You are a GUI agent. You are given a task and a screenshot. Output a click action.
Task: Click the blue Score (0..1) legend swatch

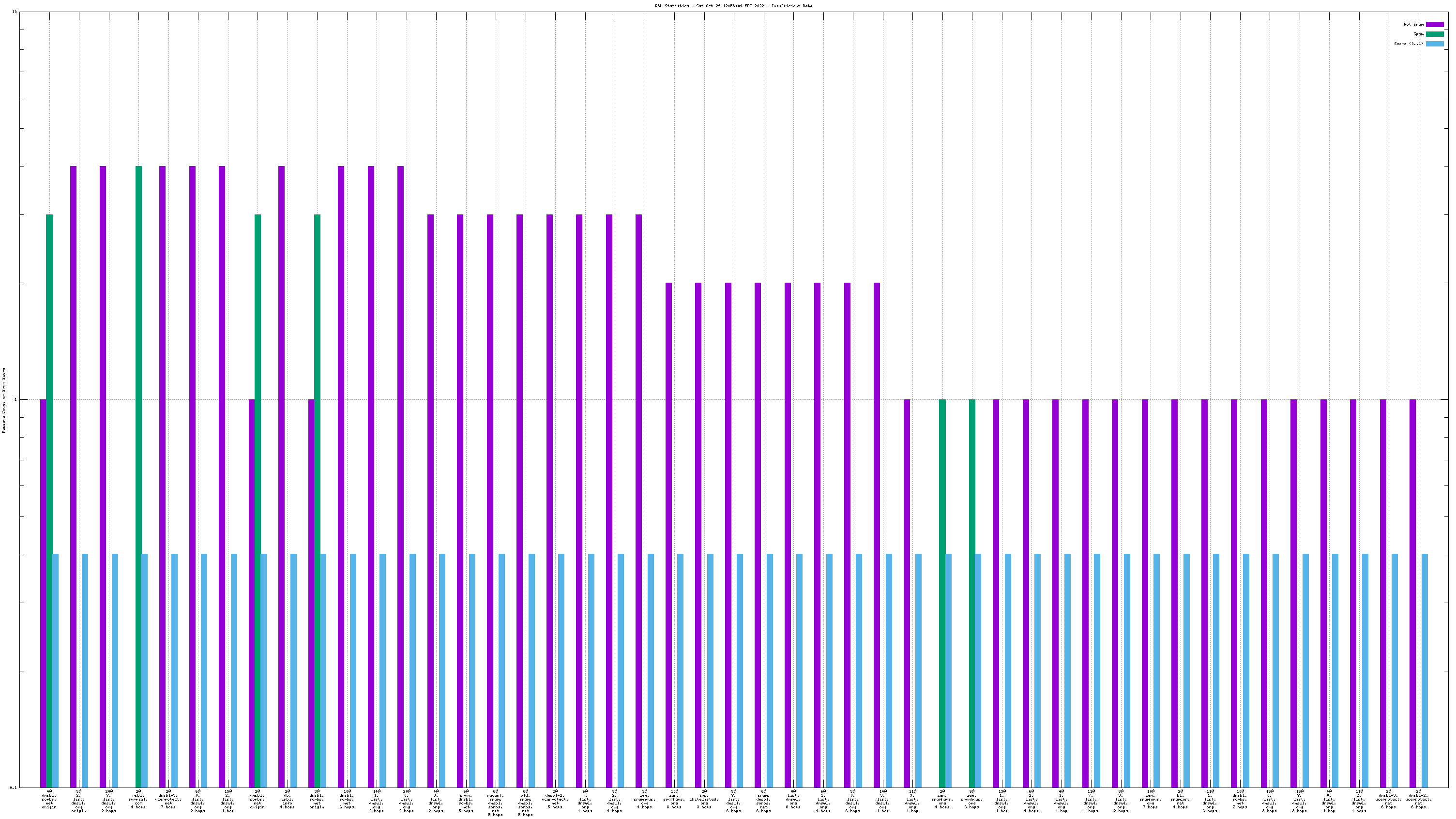click(x=1435, y=44)
